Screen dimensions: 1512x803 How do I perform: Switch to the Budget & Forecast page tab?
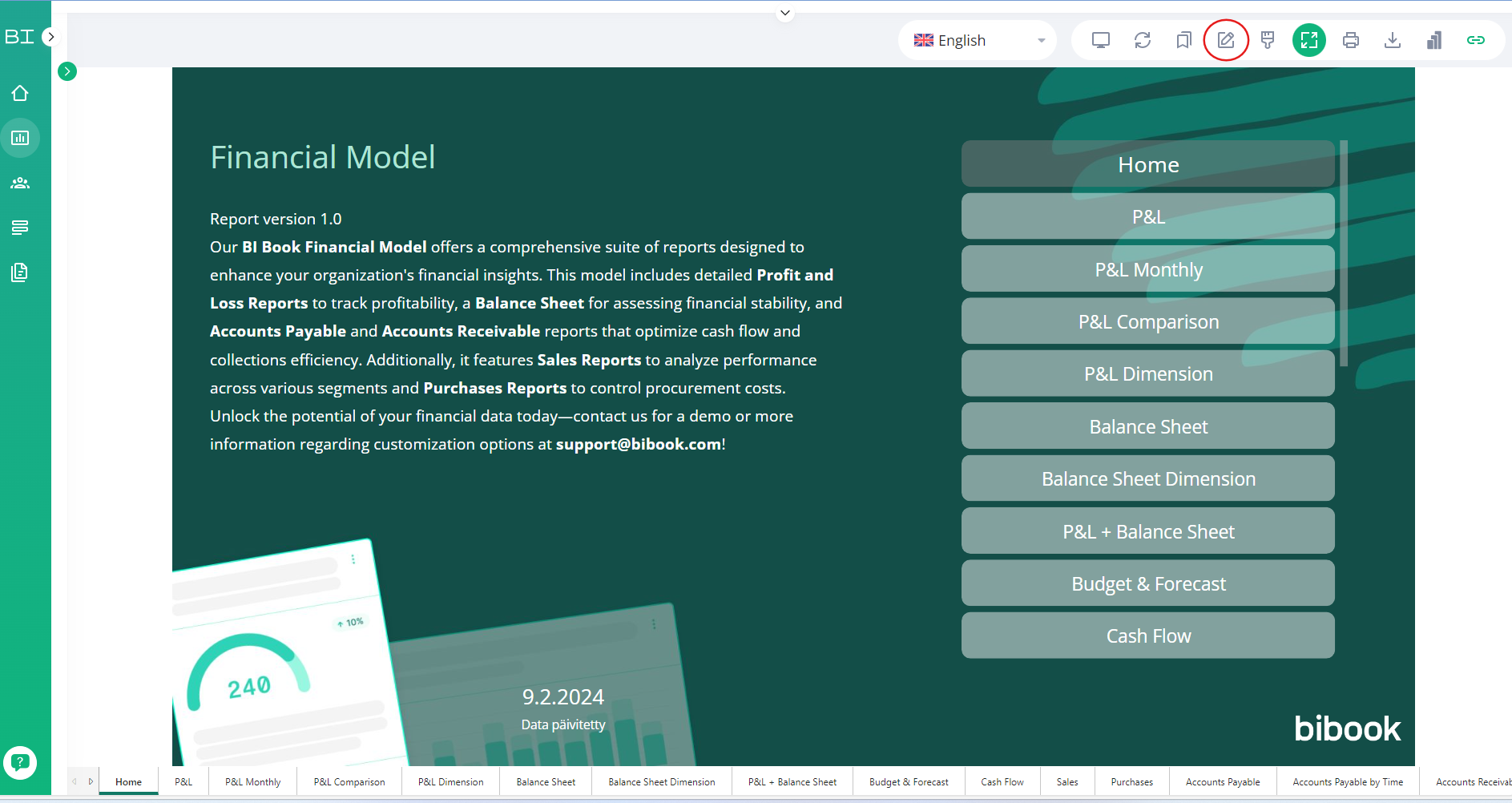coord(909,782)
